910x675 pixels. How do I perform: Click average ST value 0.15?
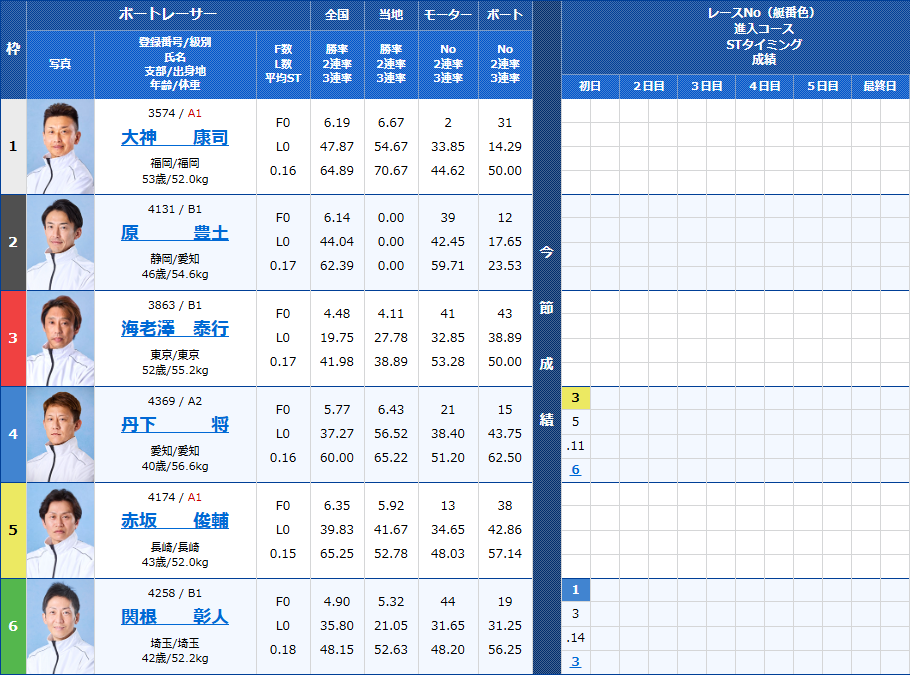tap(283, 554)
